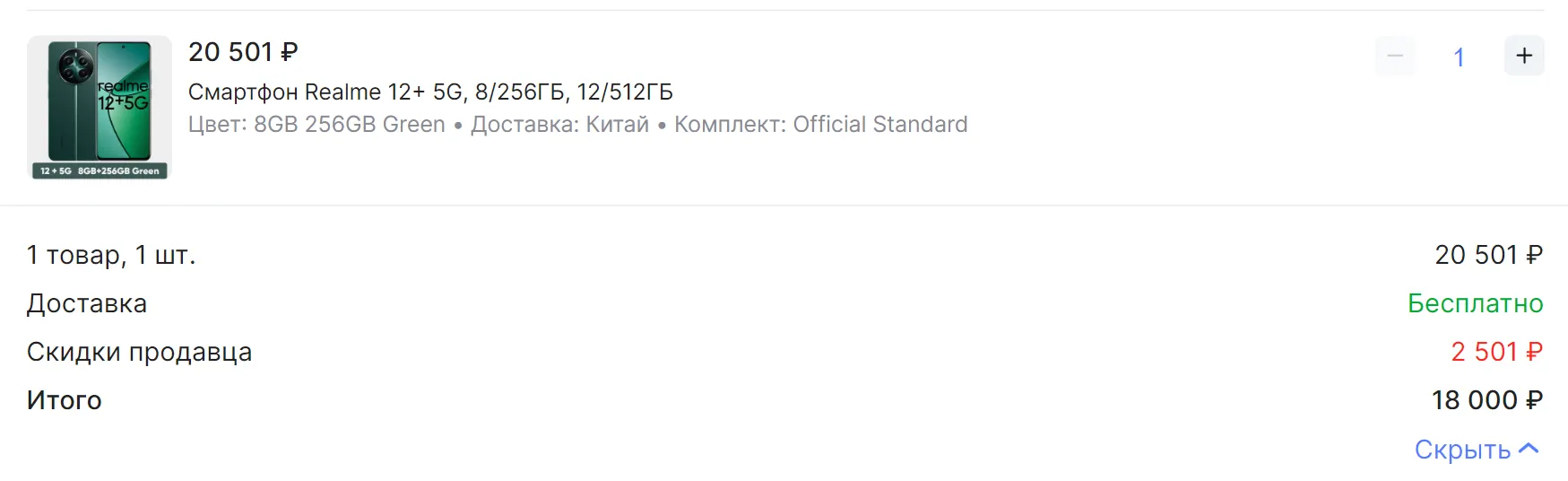Open the Смартфон Realme 12+ 5G title
1568x481 pixels.
click(430, 92)
